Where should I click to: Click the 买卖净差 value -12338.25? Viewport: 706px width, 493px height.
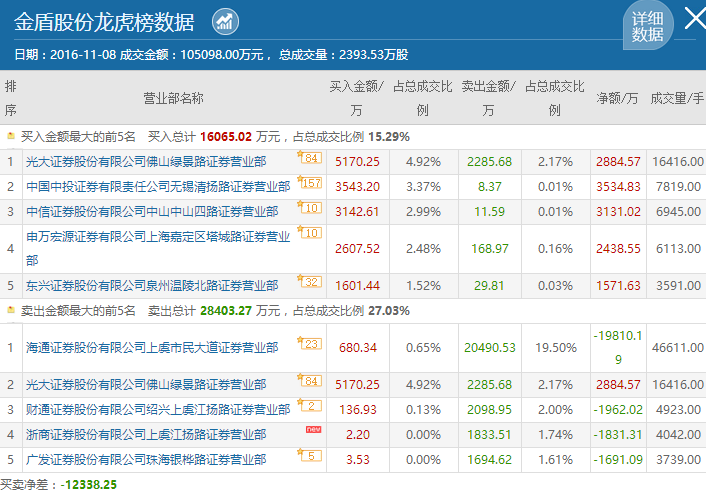pyautogui.click(x=89, y=484)
